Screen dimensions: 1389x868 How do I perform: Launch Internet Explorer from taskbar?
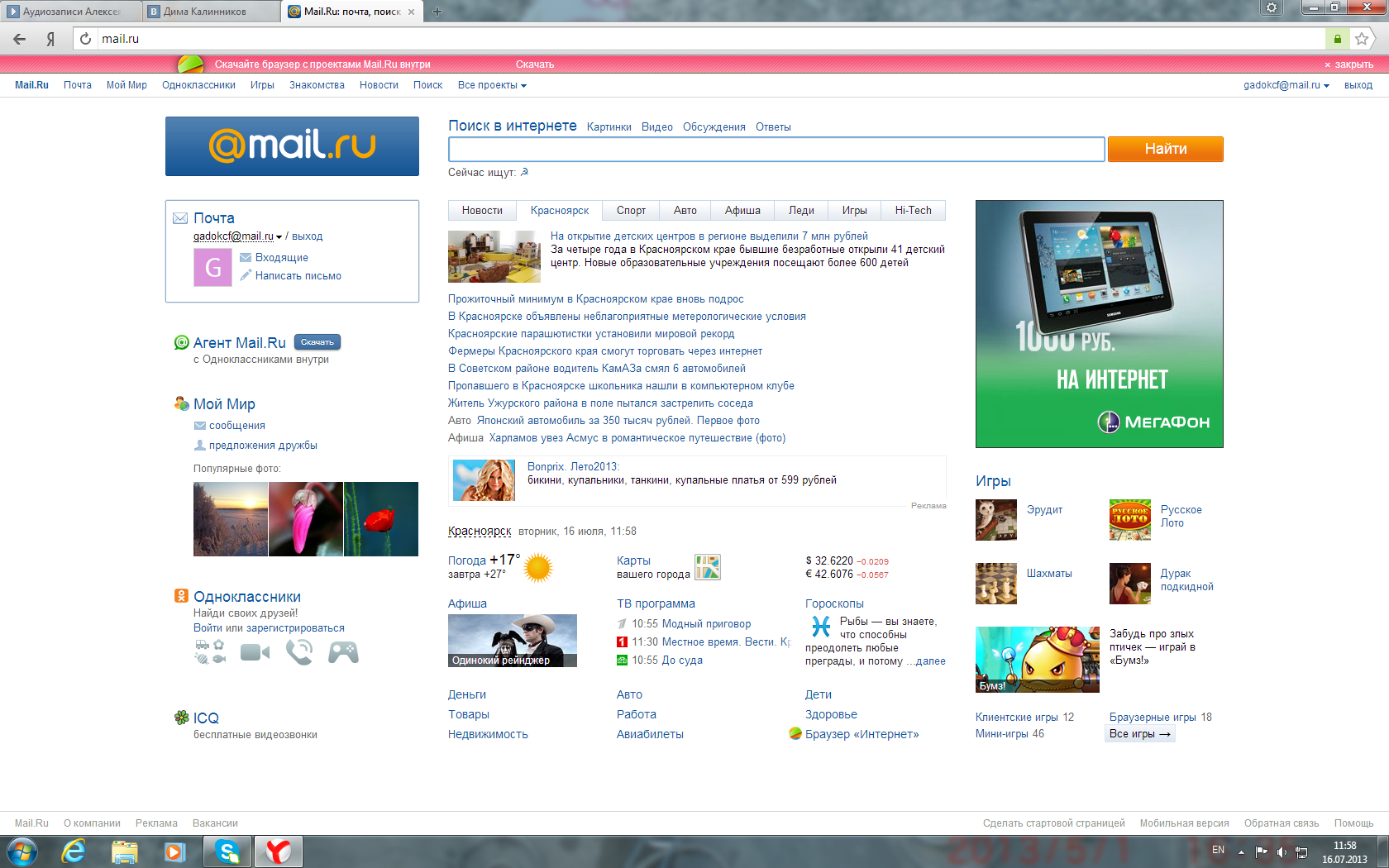coord(74,851)
